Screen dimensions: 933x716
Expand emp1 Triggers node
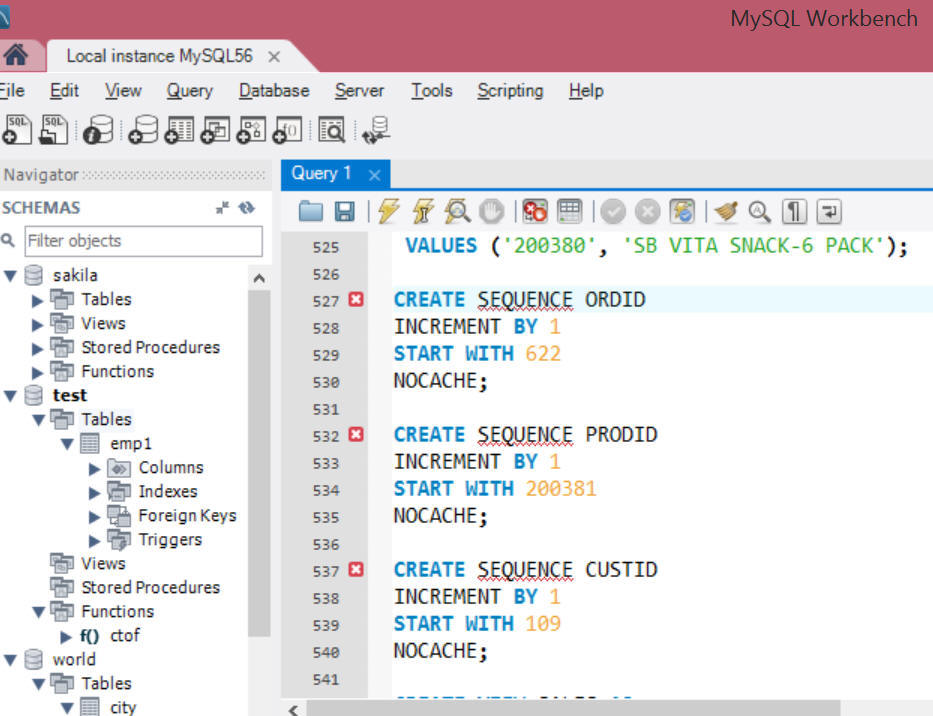click(95, 540)
